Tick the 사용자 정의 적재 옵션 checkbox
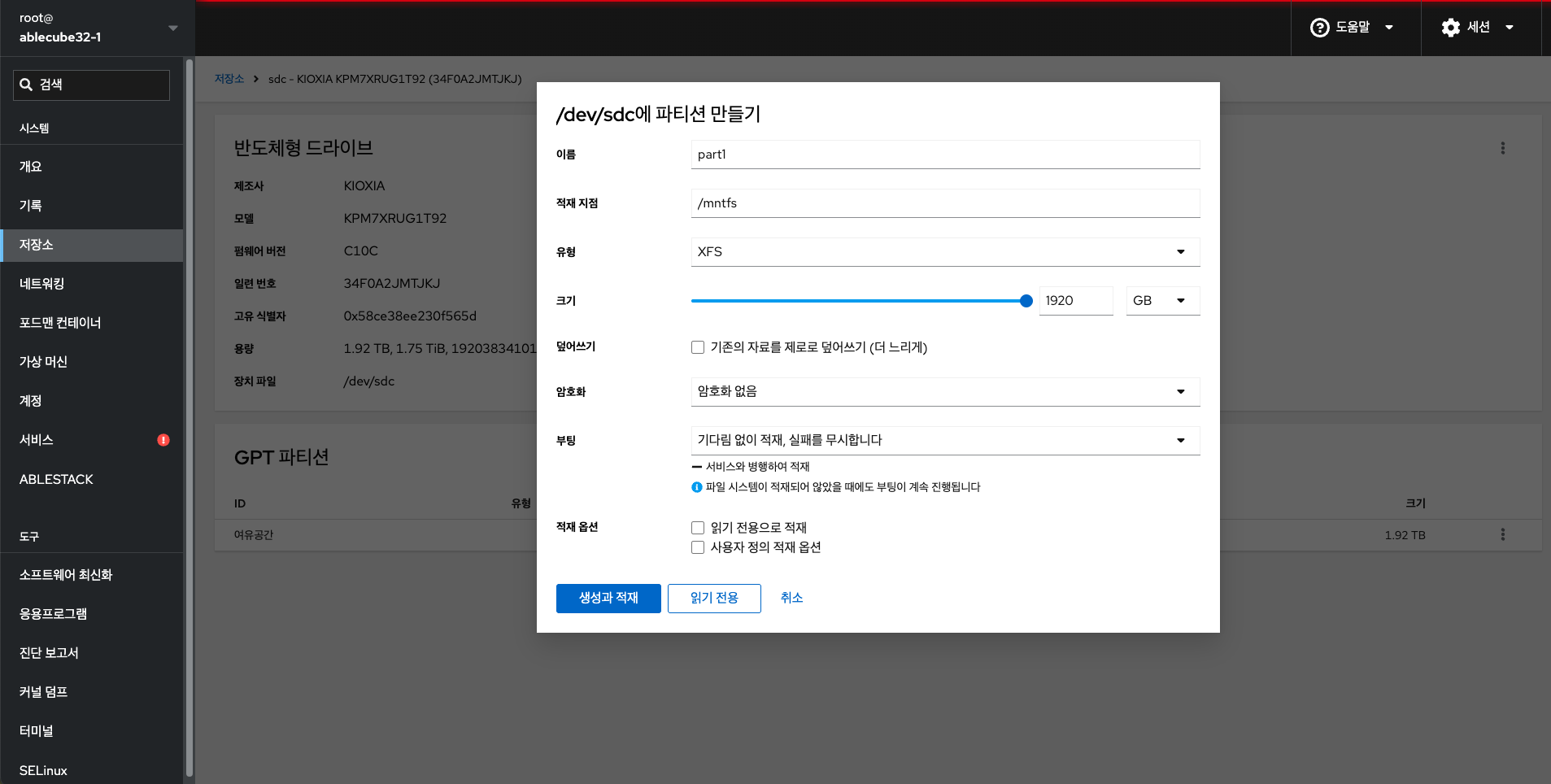Viewport: 1551px width, 784px height. pyautogui.click(x=698, y=547)
